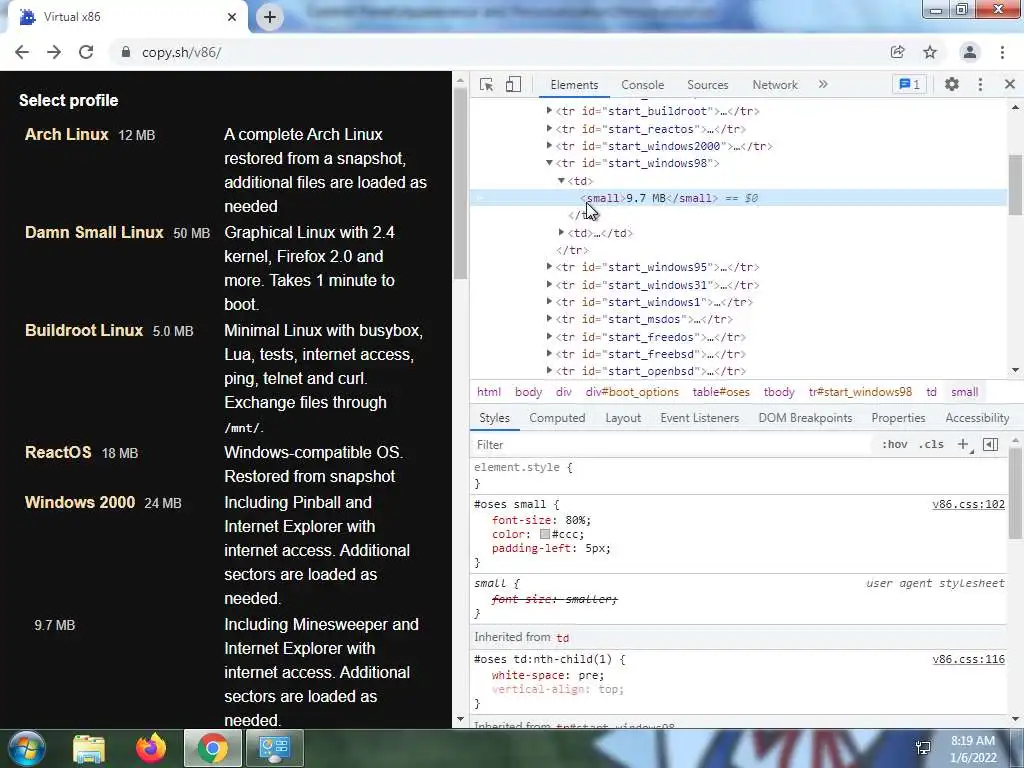Screen dimensions: 1024x768
Task: Select Chrome taskbar button
Action: coord(213,748)
